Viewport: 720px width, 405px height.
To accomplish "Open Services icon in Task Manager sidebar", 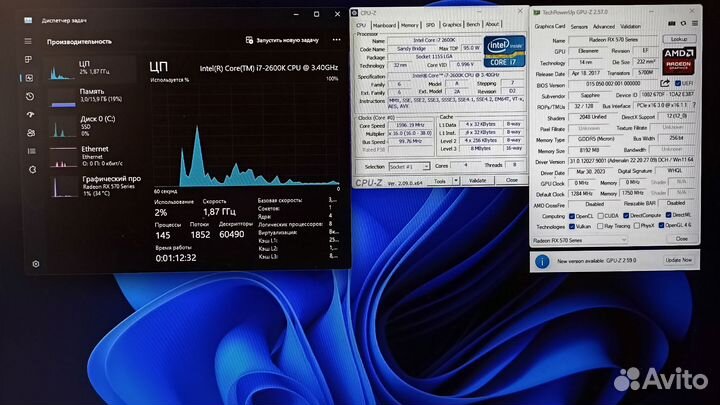I will click(32, 169).
